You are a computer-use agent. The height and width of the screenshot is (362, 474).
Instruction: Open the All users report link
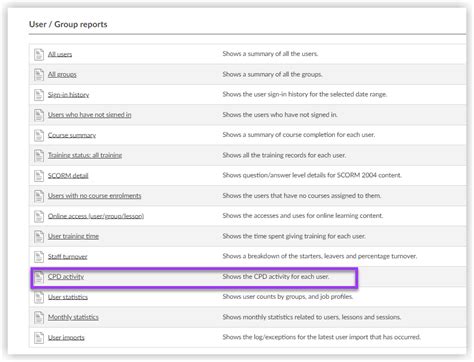(x=60, y=54)
